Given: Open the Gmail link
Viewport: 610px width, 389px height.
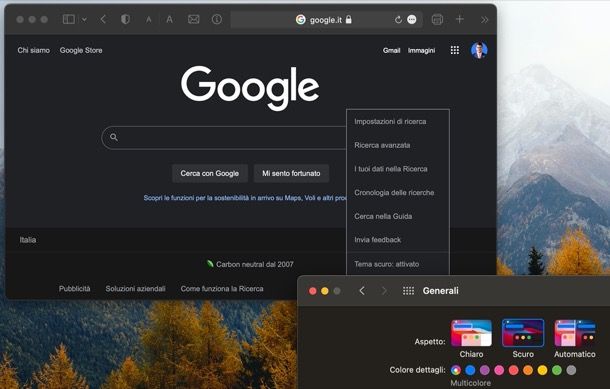Looking at the screenshot, I should (x=391, y=50).
